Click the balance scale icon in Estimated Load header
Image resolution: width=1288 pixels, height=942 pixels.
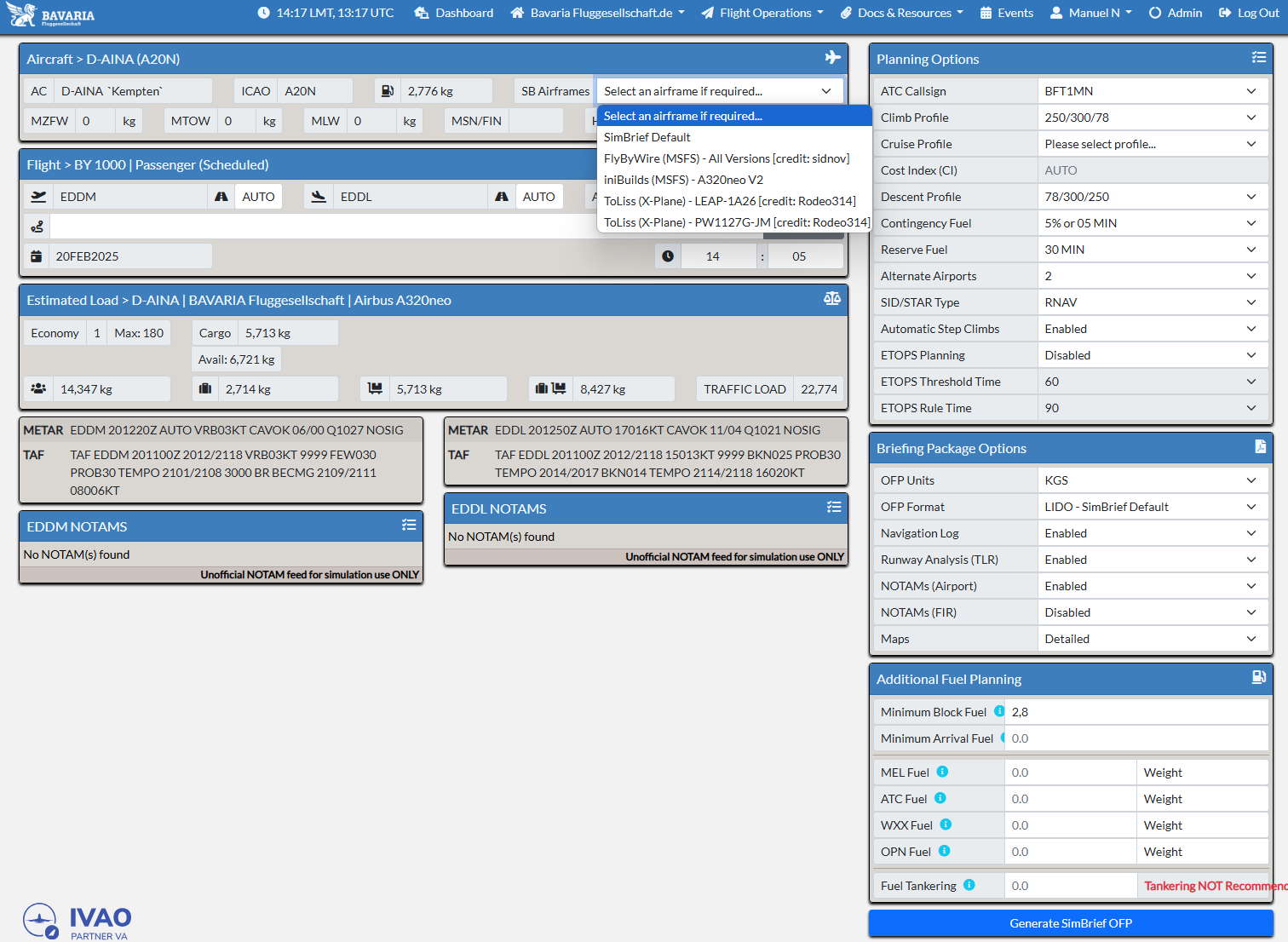click(x=832, y=298)
